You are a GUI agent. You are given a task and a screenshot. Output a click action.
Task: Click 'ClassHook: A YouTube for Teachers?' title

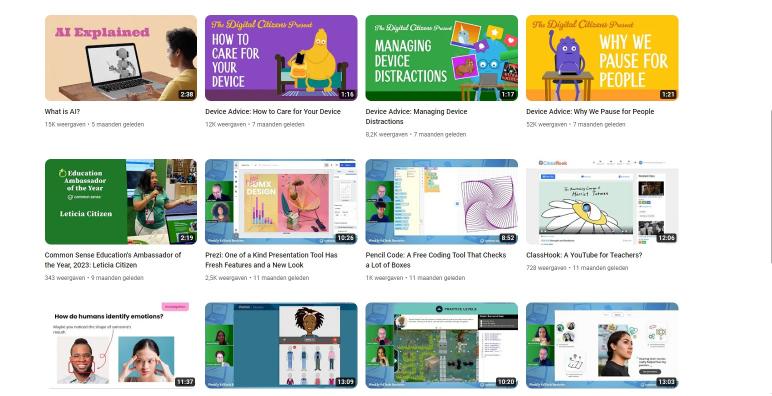point(584,255)
